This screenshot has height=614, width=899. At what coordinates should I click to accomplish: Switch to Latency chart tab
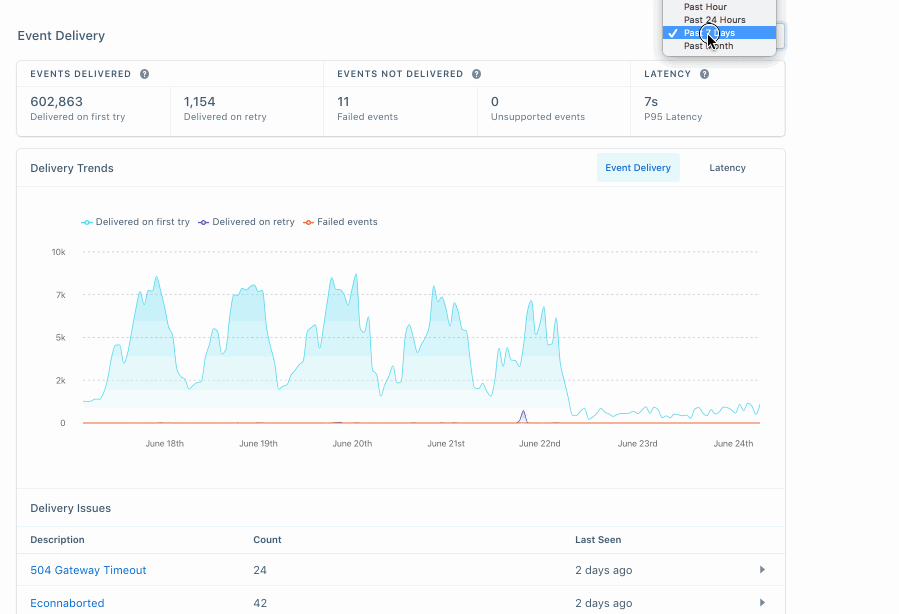728,167
